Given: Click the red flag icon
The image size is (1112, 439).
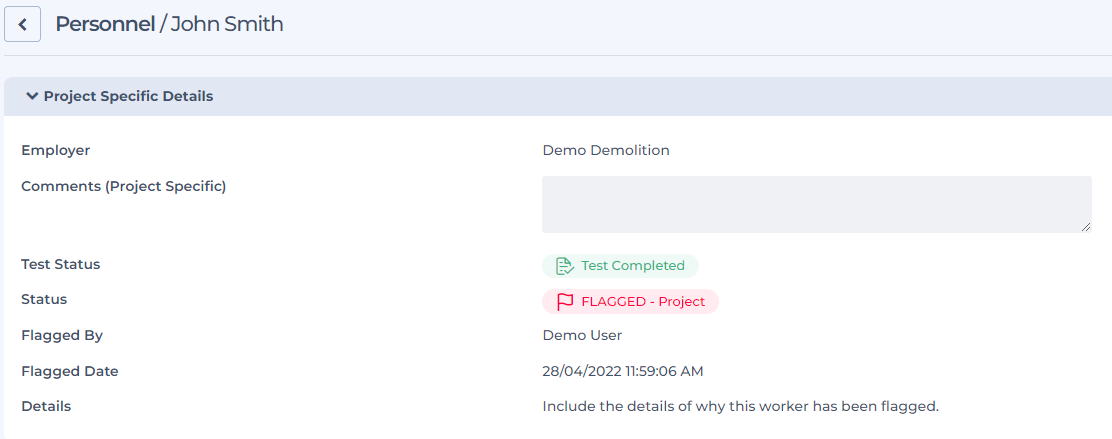Looking at the screenshot, I should (x=565, y=302).
